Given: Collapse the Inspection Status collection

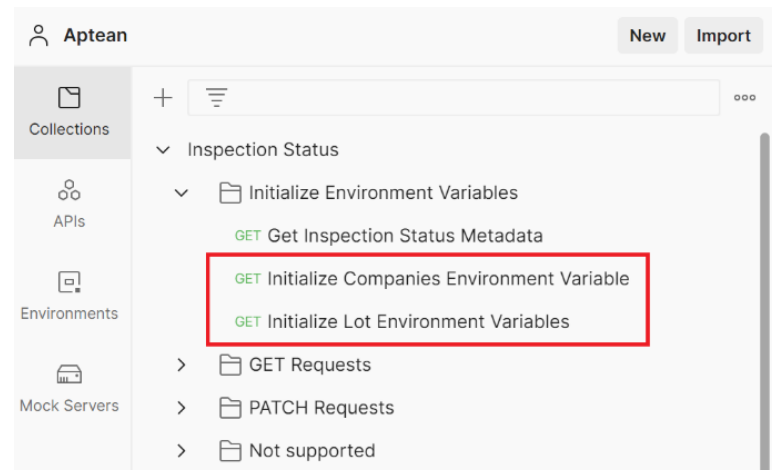Looking at the screenshot, I should pyautogui.click(x=163, y=150).
